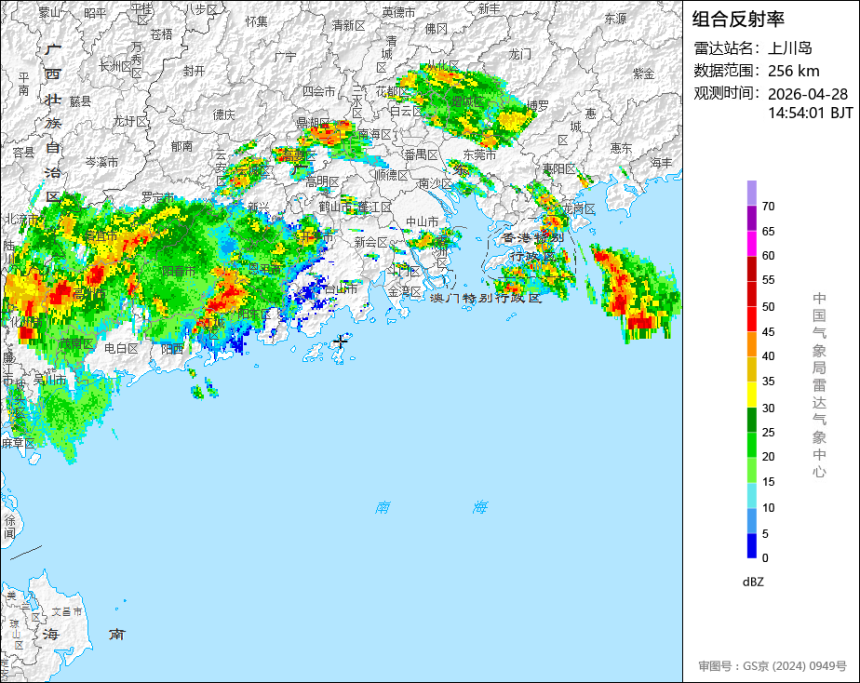Click the station name 上川岛

tap(790, 48)
